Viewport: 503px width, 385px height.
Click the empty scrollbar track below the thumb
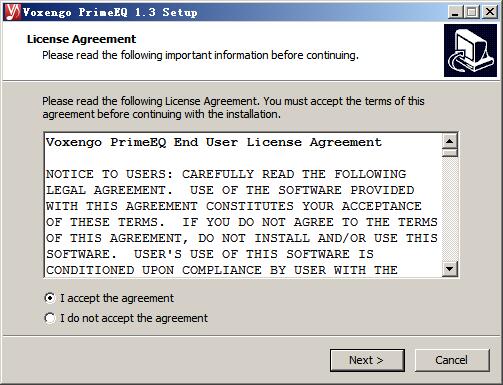(x=450, y=209)
